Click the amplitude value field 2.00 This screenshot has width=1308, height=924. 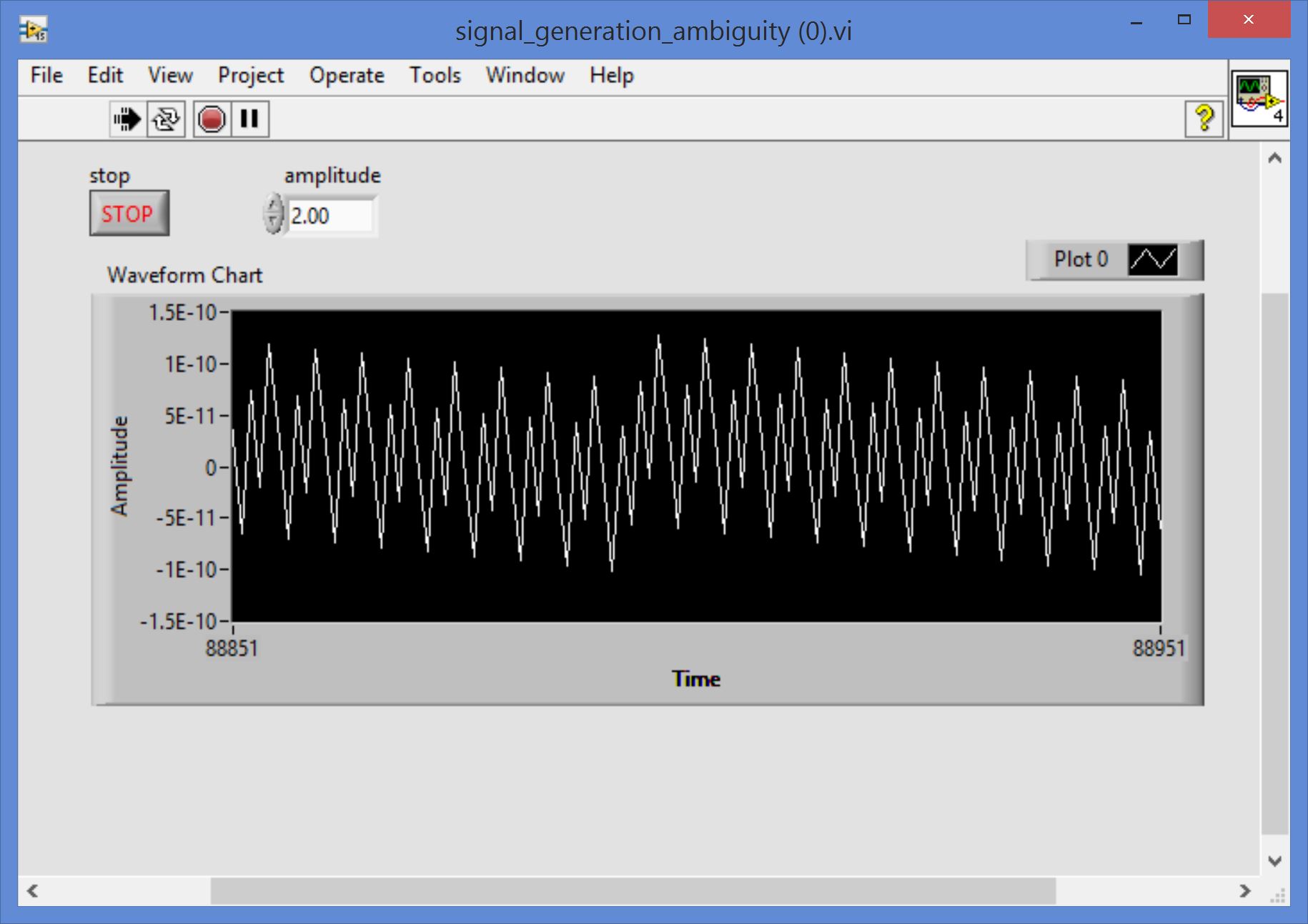point(330,215)
